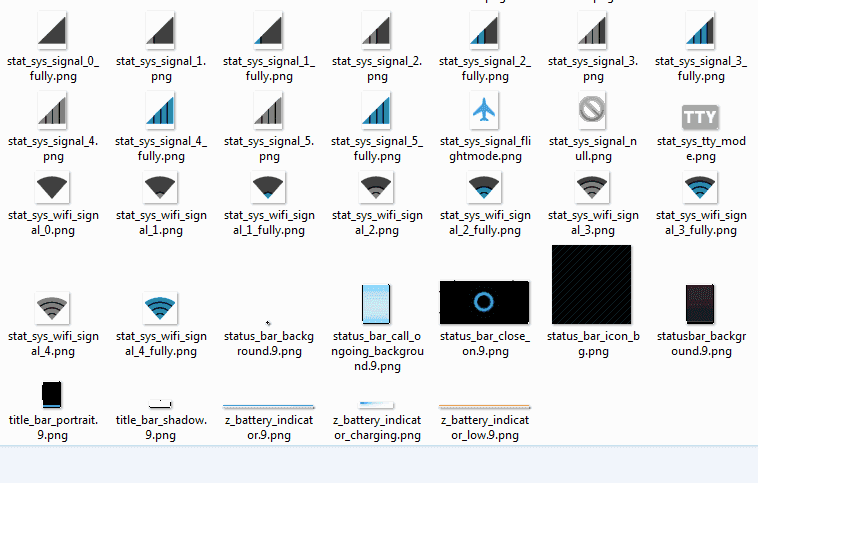
Task: Click the label "stat_sys_signal_3.png"
Action: tap(593, 69)
